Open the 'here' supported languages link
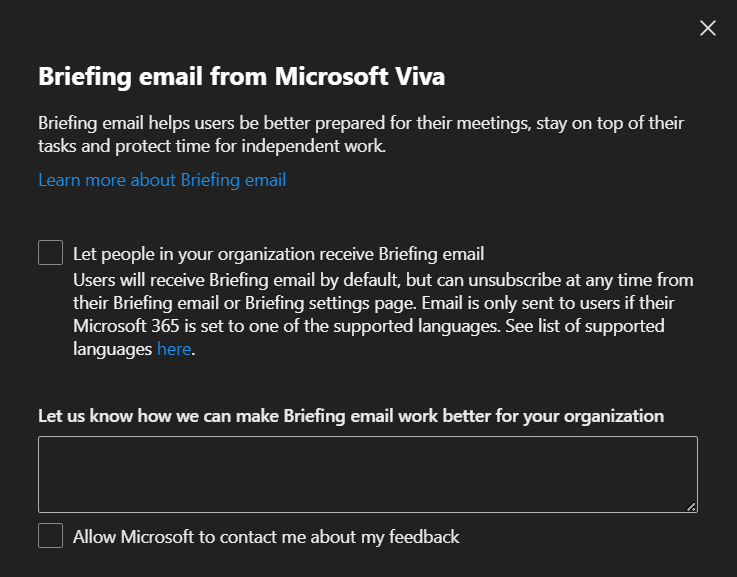This screenshot has height=577, width=737. (173, 349)
